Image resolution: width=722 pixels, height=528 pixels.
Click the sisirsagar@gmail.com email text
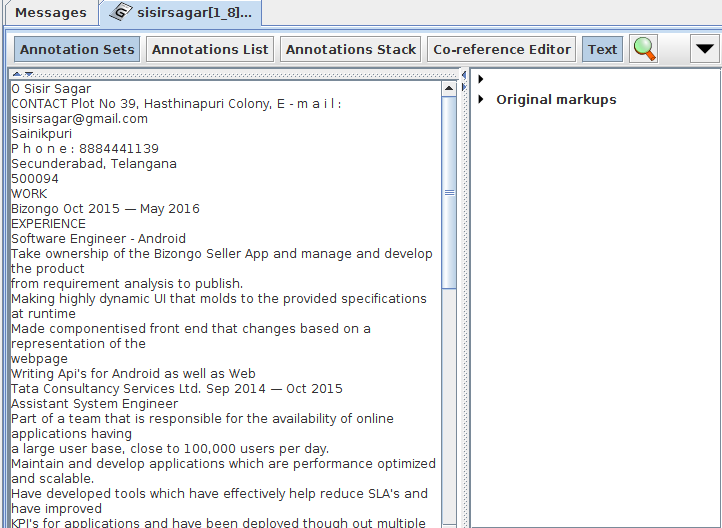79,119
